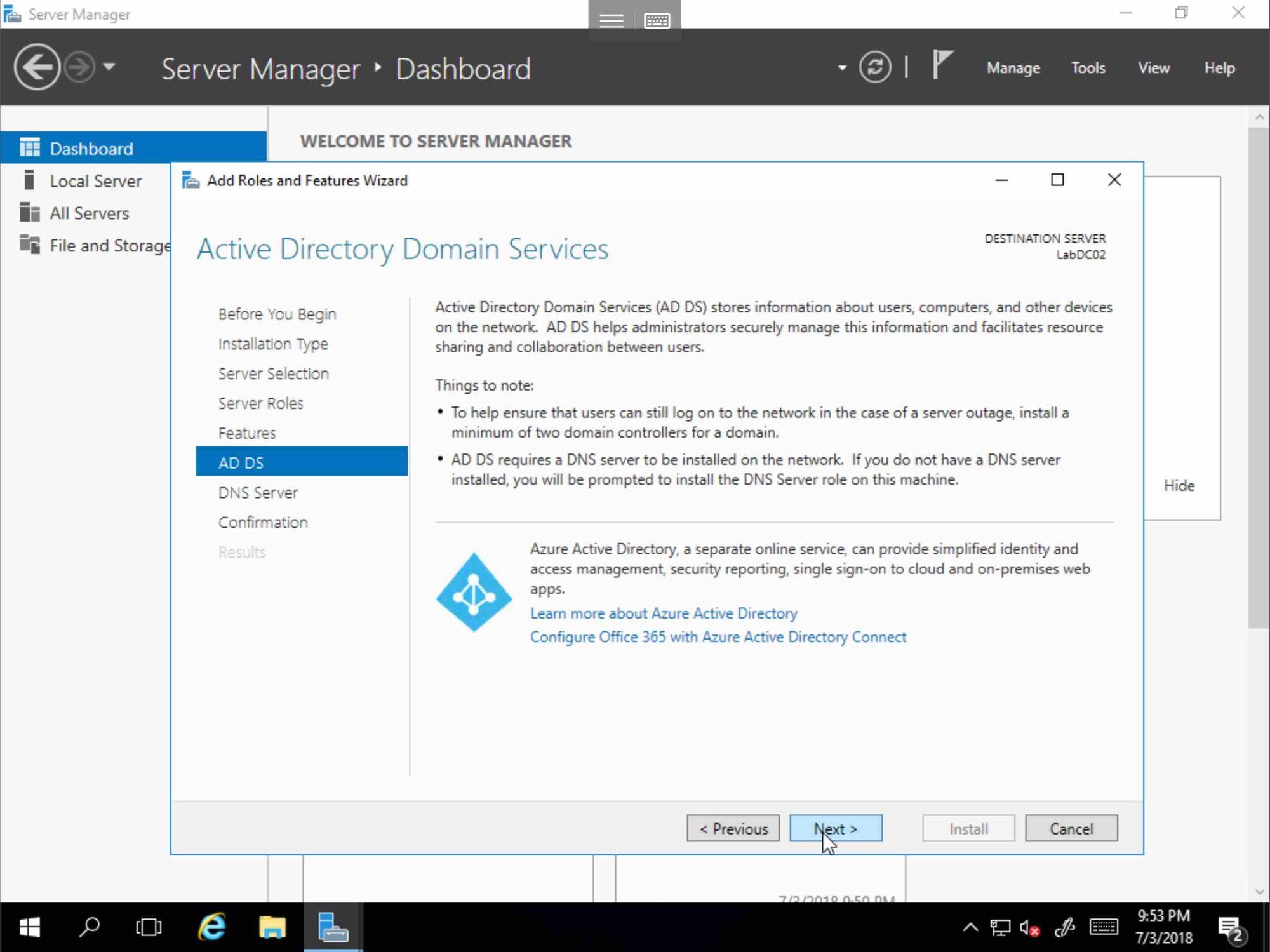Select the AD DS wizard step
This screenshot has width=1270, height=952.
[302, 462]
